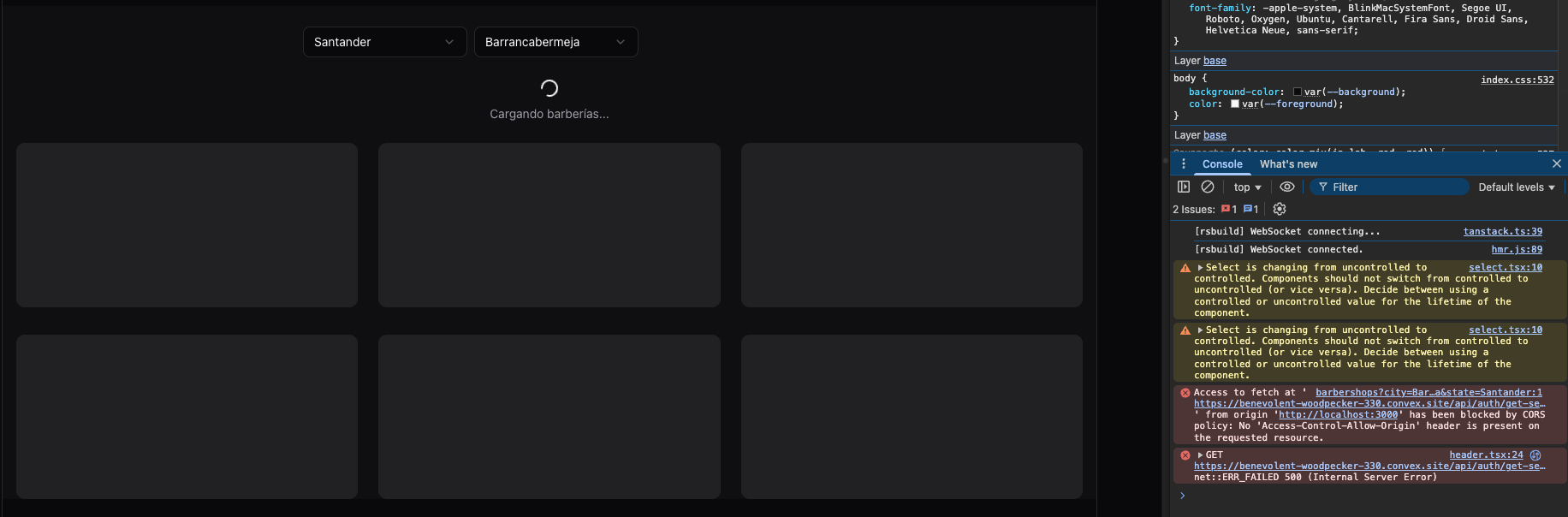Open the hmr.js:89 source link
Viewport: 1568px width, 517px height.
click(x=1517, y=250)
